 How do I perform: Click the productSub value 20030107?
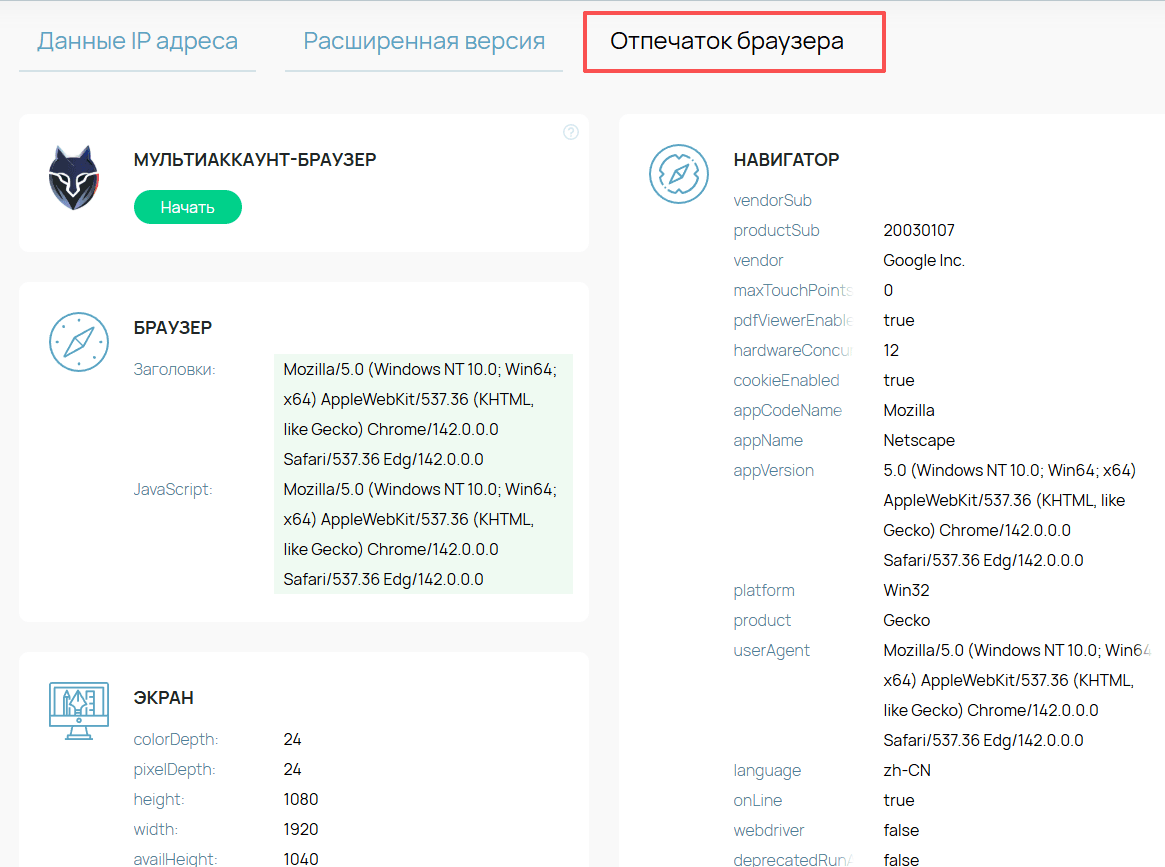pos(918,230)
